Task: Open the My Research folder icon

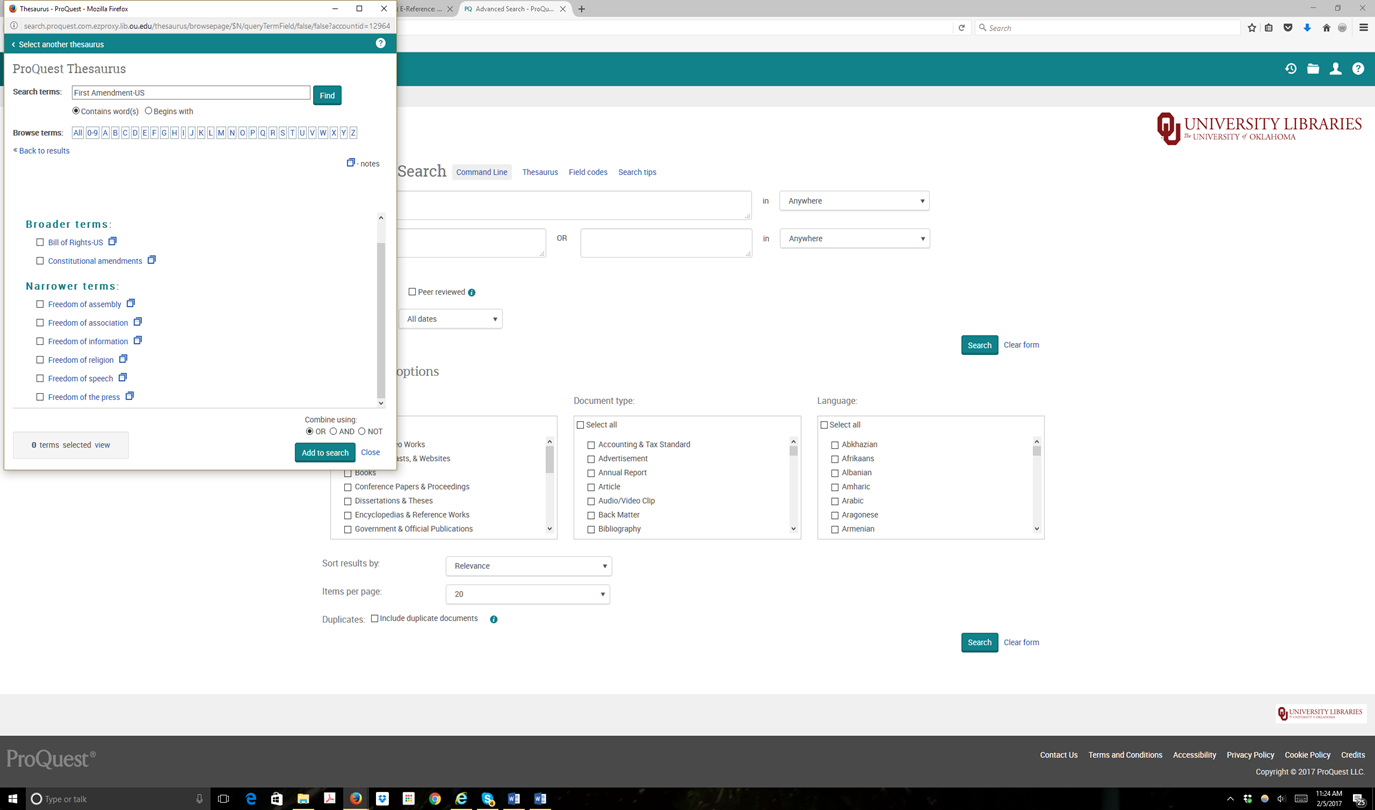Action: coord(1313,69)
